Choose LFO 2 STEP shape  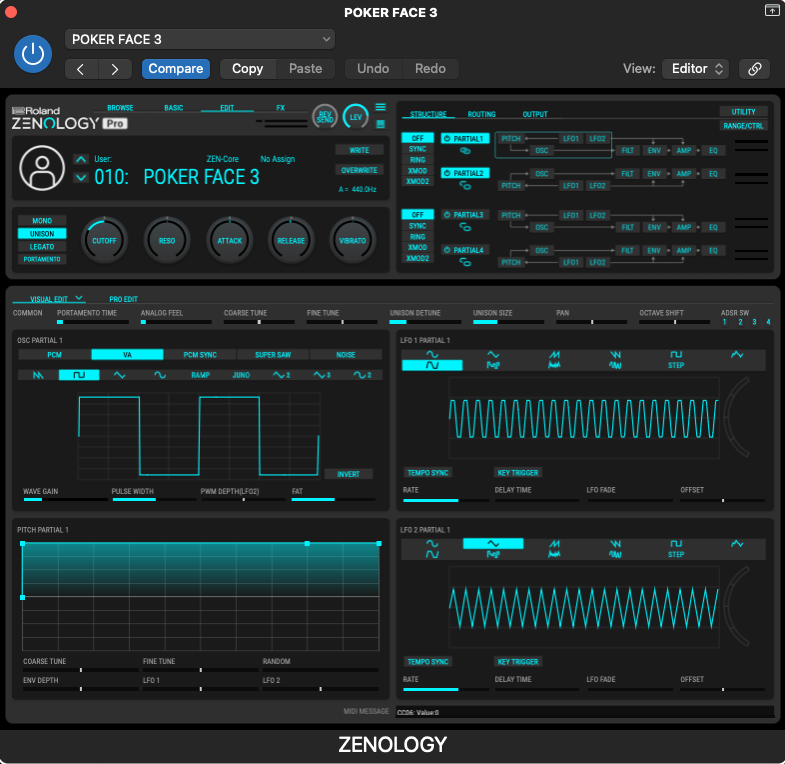coord(676,555)
